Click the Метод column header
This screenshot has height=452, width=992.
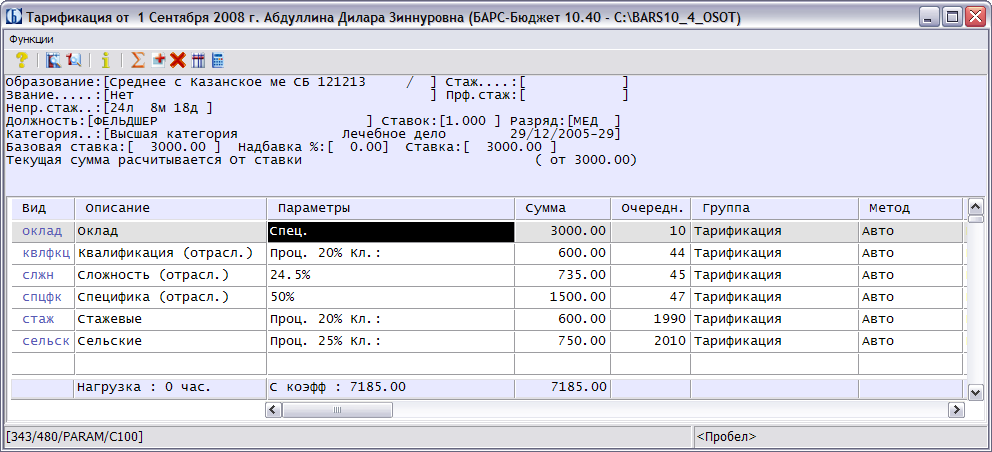coord(910,208)
